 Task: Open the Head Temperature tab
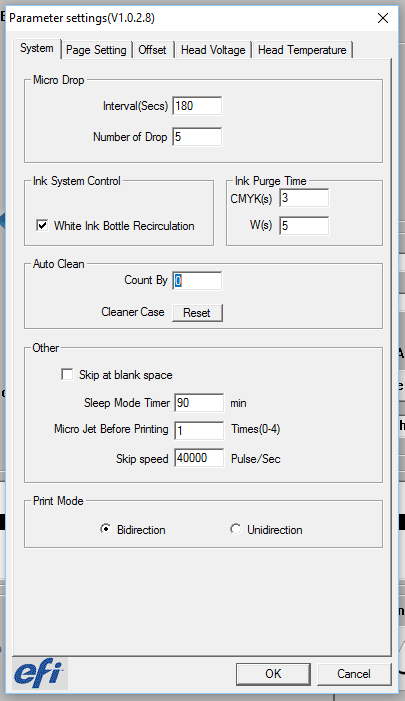click(x=302, y=50)
